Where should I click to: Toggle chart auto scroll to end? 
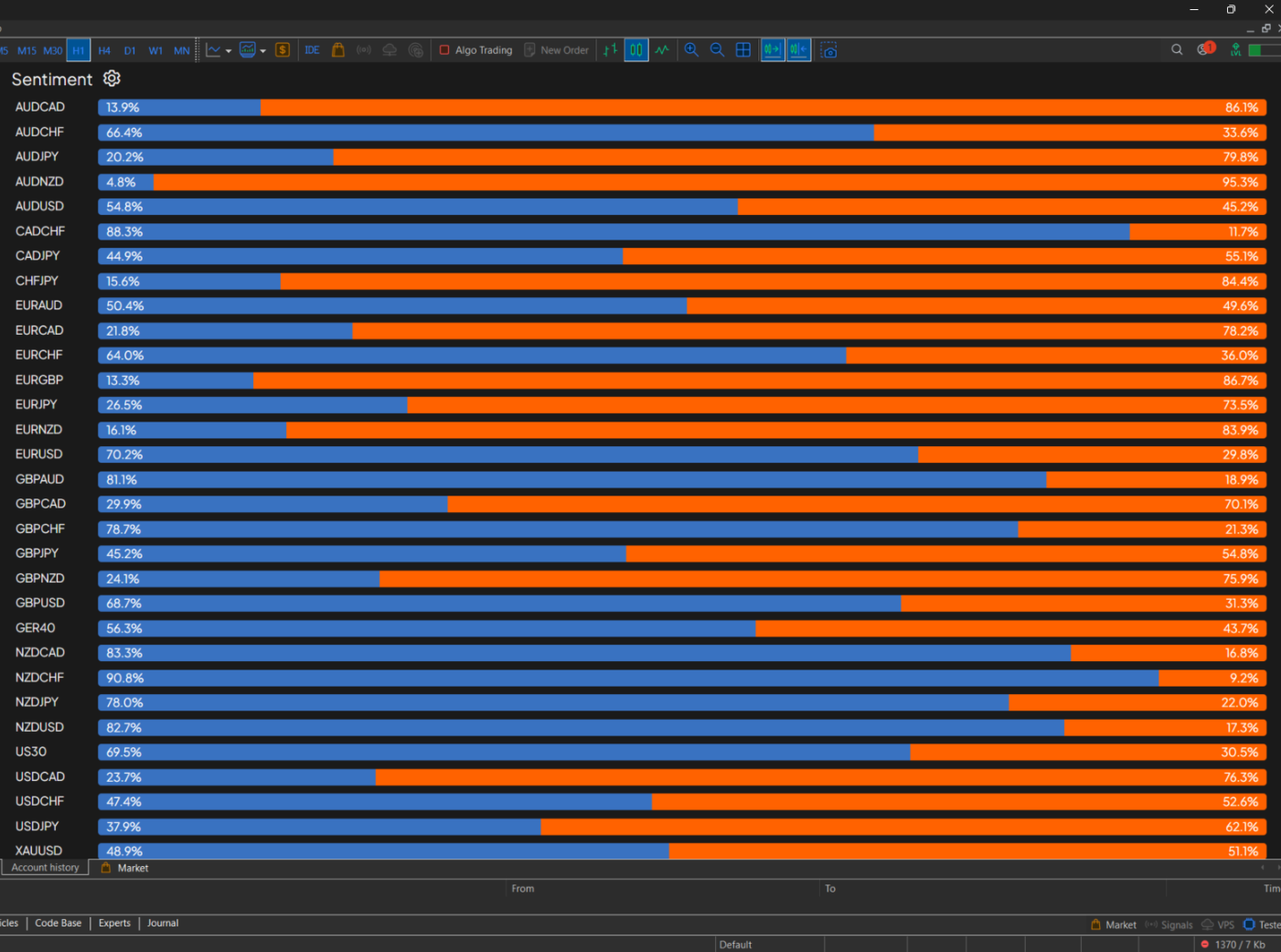tap(773, 50)
